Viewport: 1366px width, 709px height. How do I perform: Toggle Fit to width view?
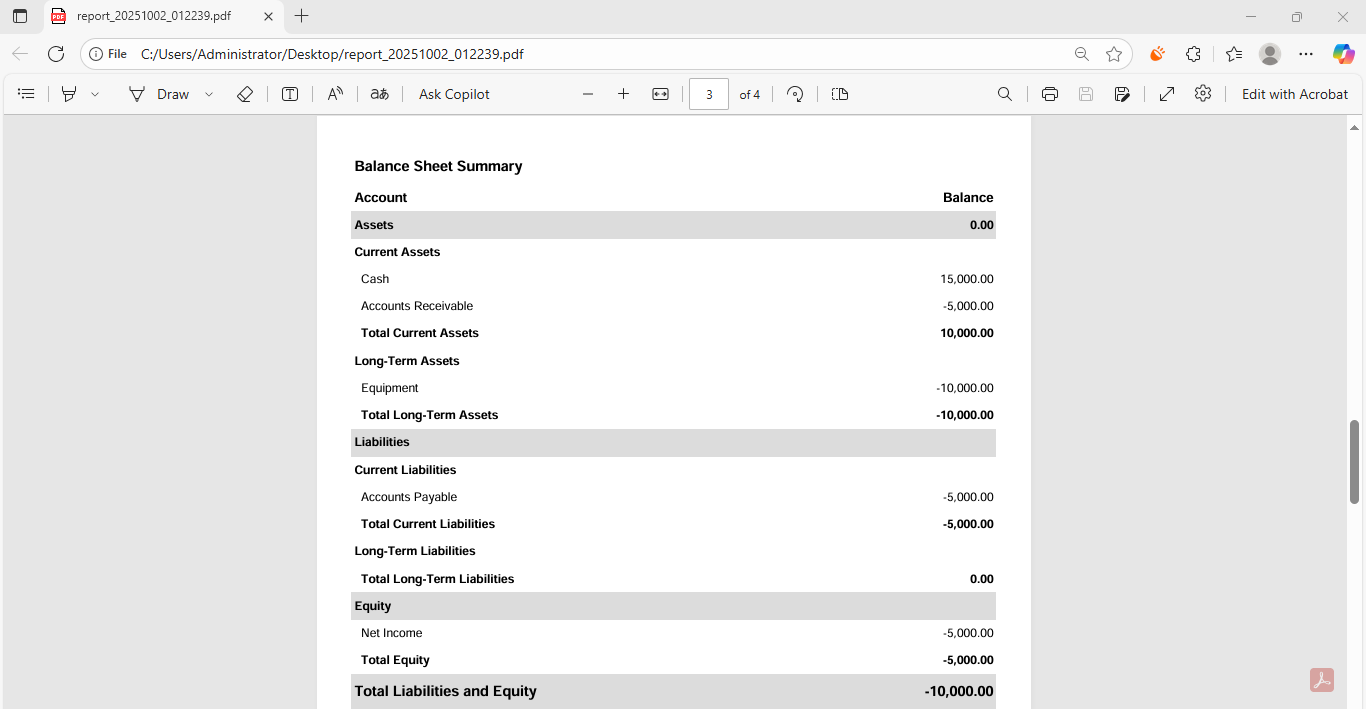[x=660, y=94]
